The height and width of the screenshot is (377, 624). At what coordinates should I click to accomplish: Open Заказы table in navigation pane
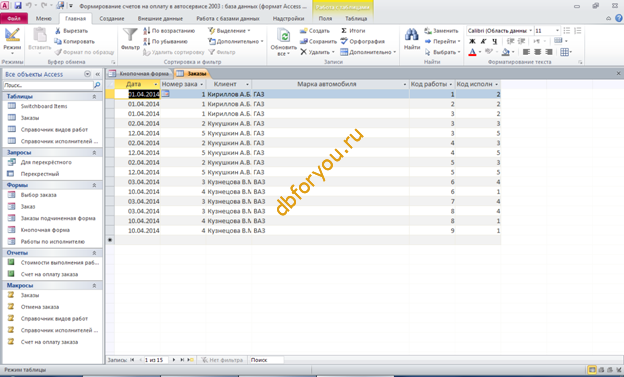[x=30, y=118]
